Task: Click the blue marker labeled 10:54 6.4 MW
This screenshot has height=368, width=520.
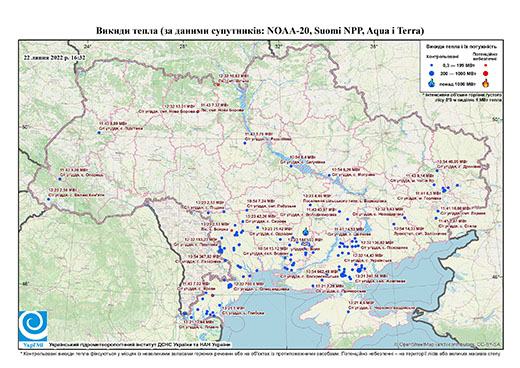Action: [291, 166]
